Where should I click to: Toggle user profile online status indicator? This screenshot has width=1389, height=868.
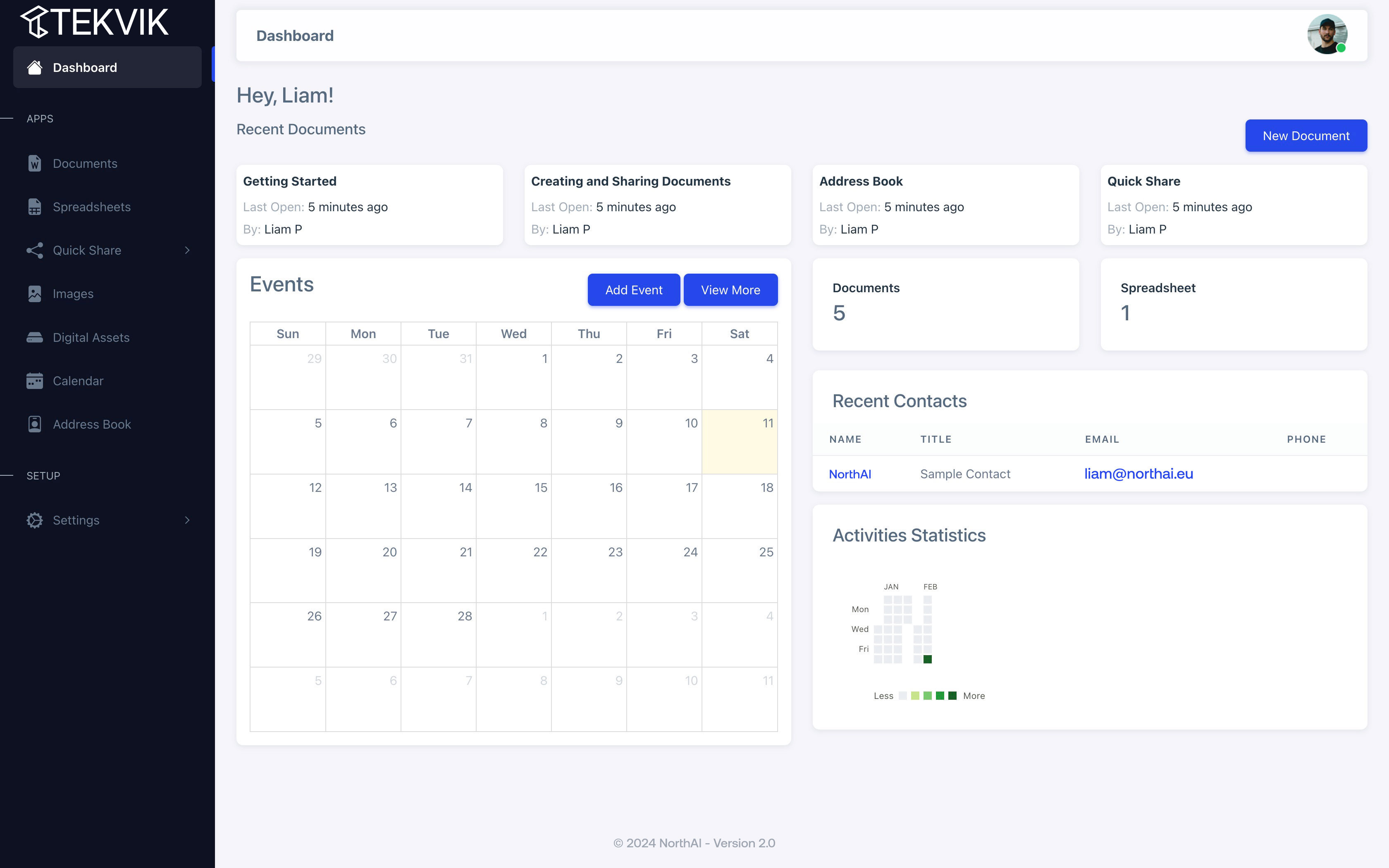pyautogui.click(x=1344, y=51)
